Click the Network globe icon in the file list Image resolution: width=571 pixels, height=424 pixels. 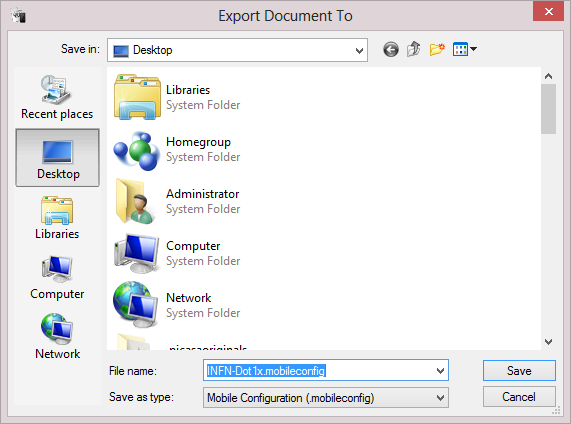point(135,305)
